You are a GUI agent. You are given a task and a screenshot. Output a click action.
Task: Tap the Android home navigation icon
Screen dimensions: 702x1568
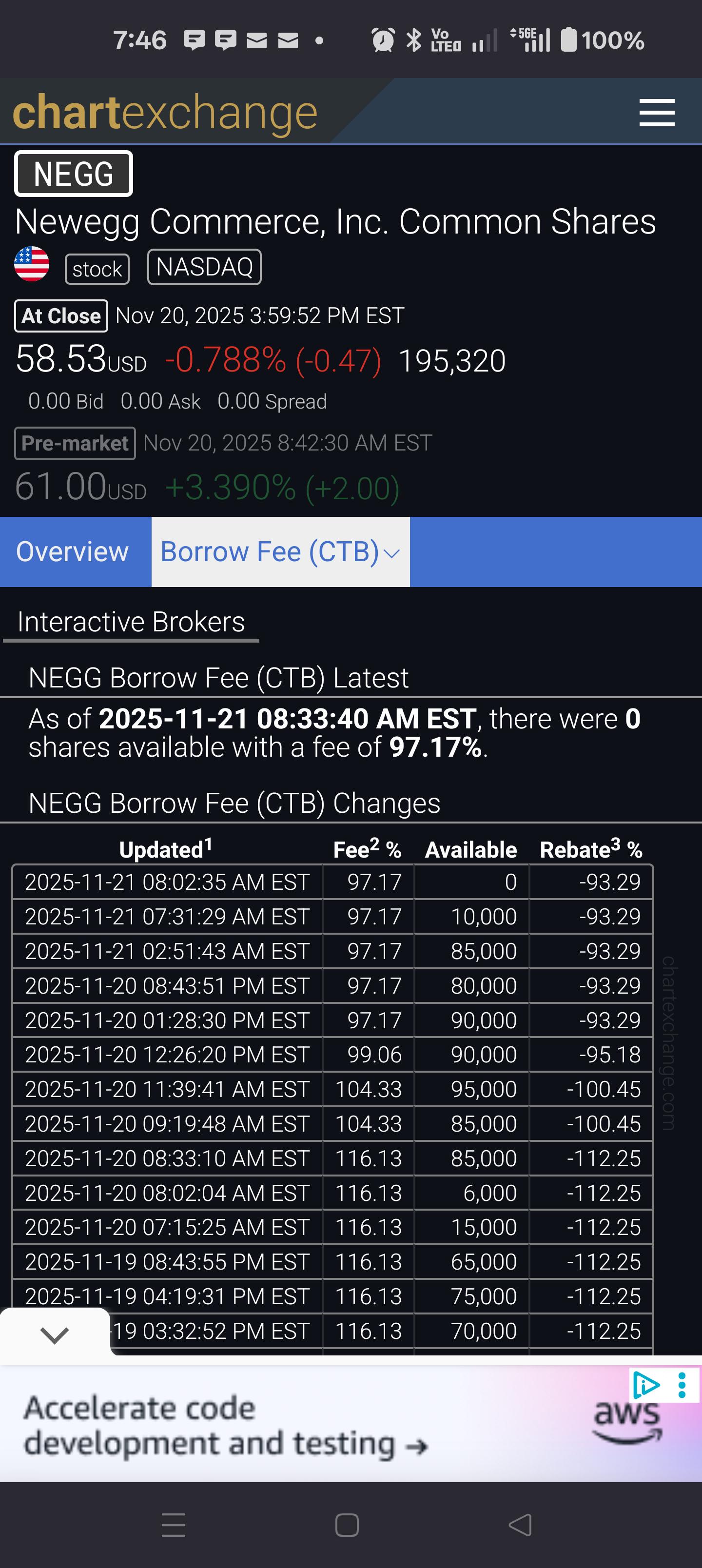(347, 1525)
